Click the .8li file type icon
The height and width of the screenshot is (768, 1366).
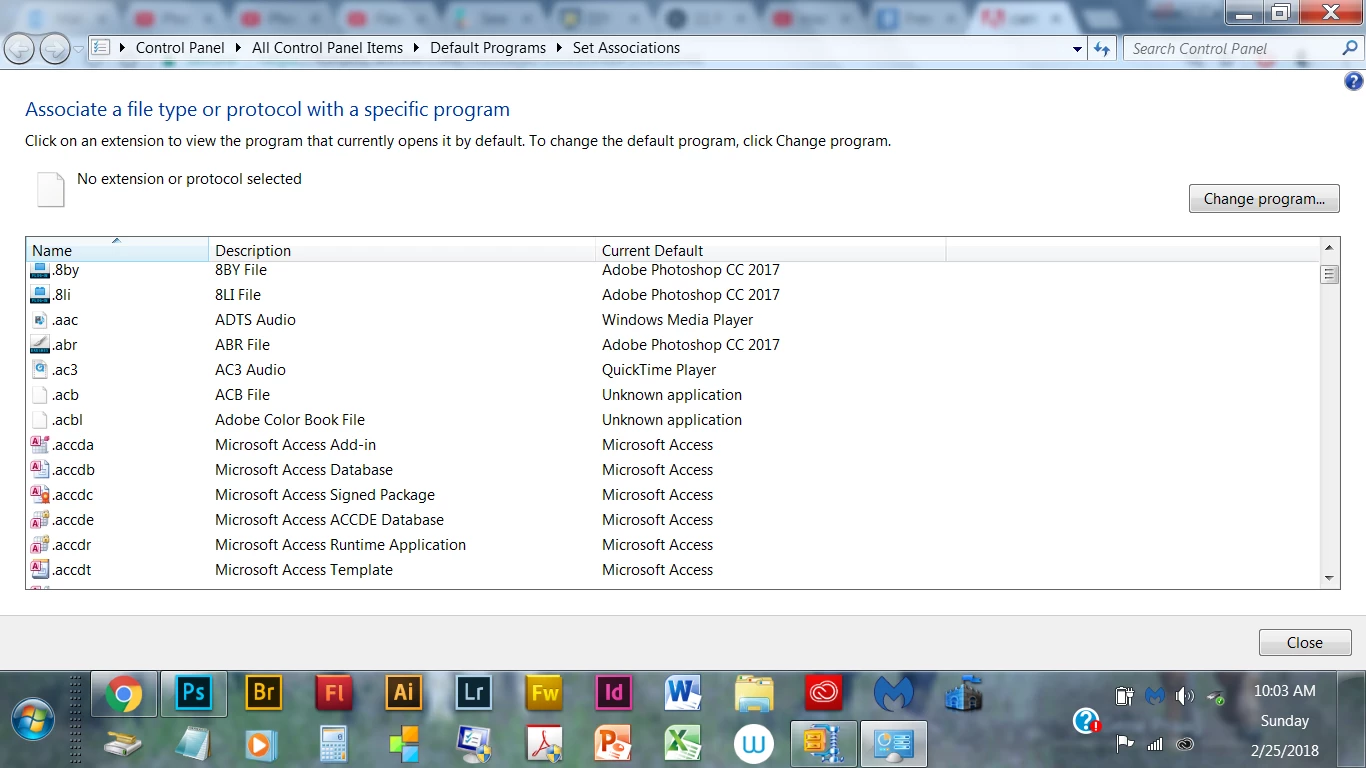(x=40, y=295)
